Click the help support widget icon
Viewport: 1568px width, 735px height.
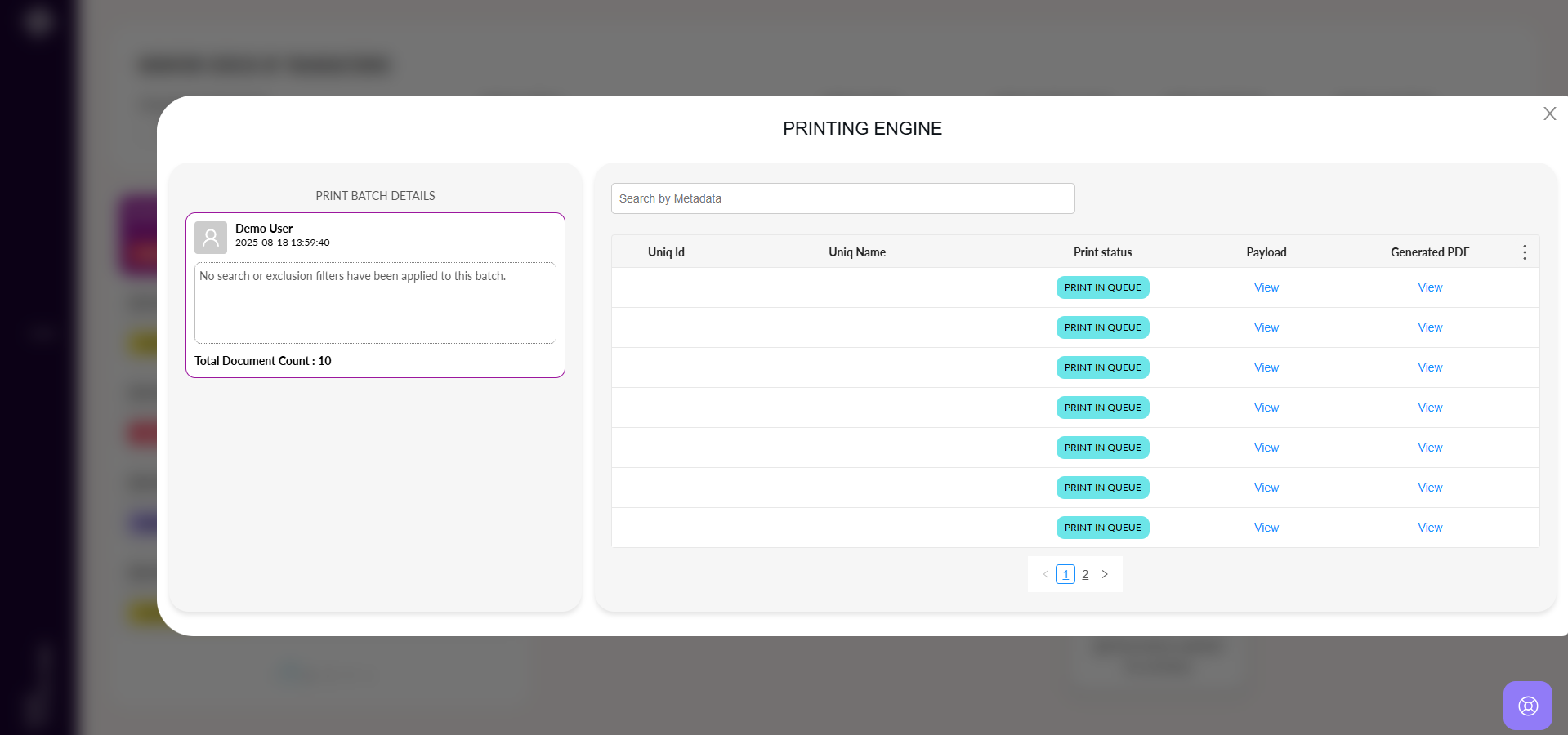click(1527, 706)
